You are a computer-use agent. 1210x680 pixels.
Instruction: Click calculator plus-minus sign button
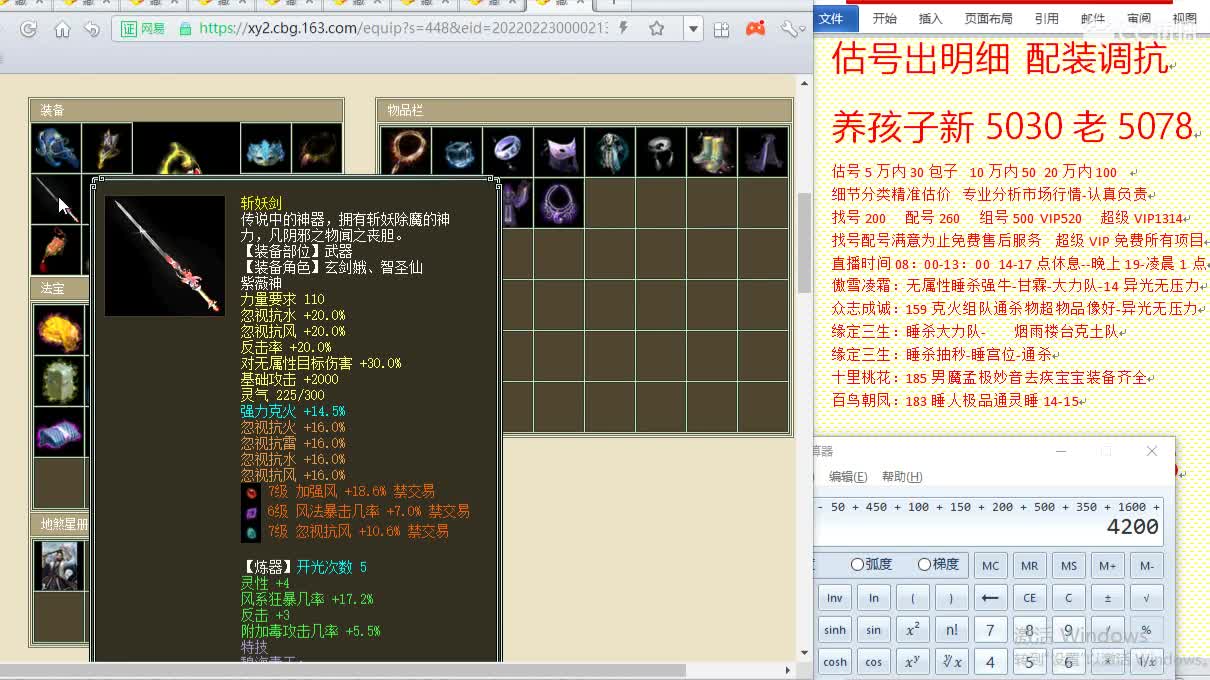[1107, 598]
